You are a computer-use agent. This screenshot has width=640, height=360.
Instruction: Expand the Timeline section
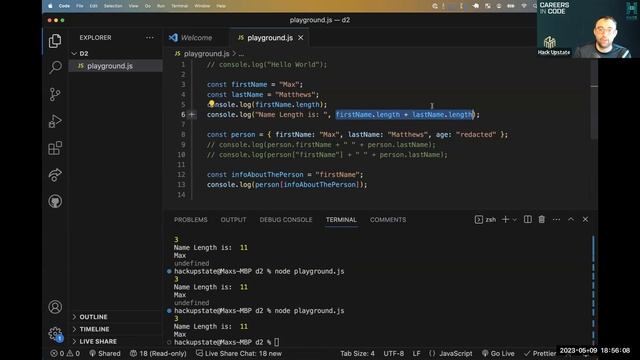(94, 329)
